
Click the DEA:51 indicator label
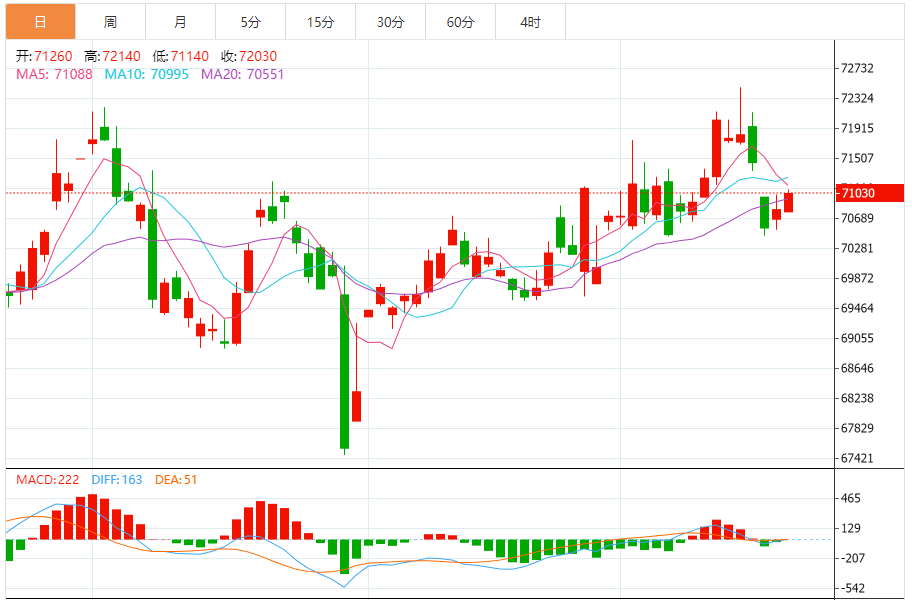[x=176, y=480]
